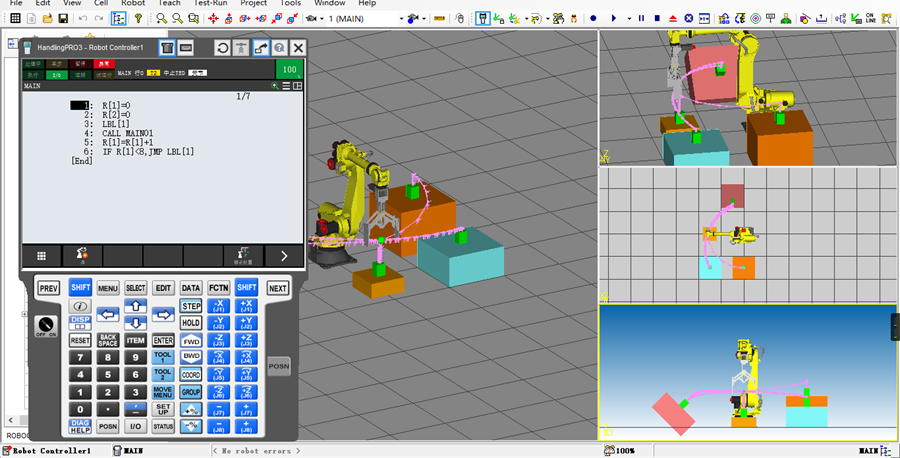This screenshot has height=458, width=900.
Task: Toggle the cell browser tree icon
Action: click(x=118, y=18)
